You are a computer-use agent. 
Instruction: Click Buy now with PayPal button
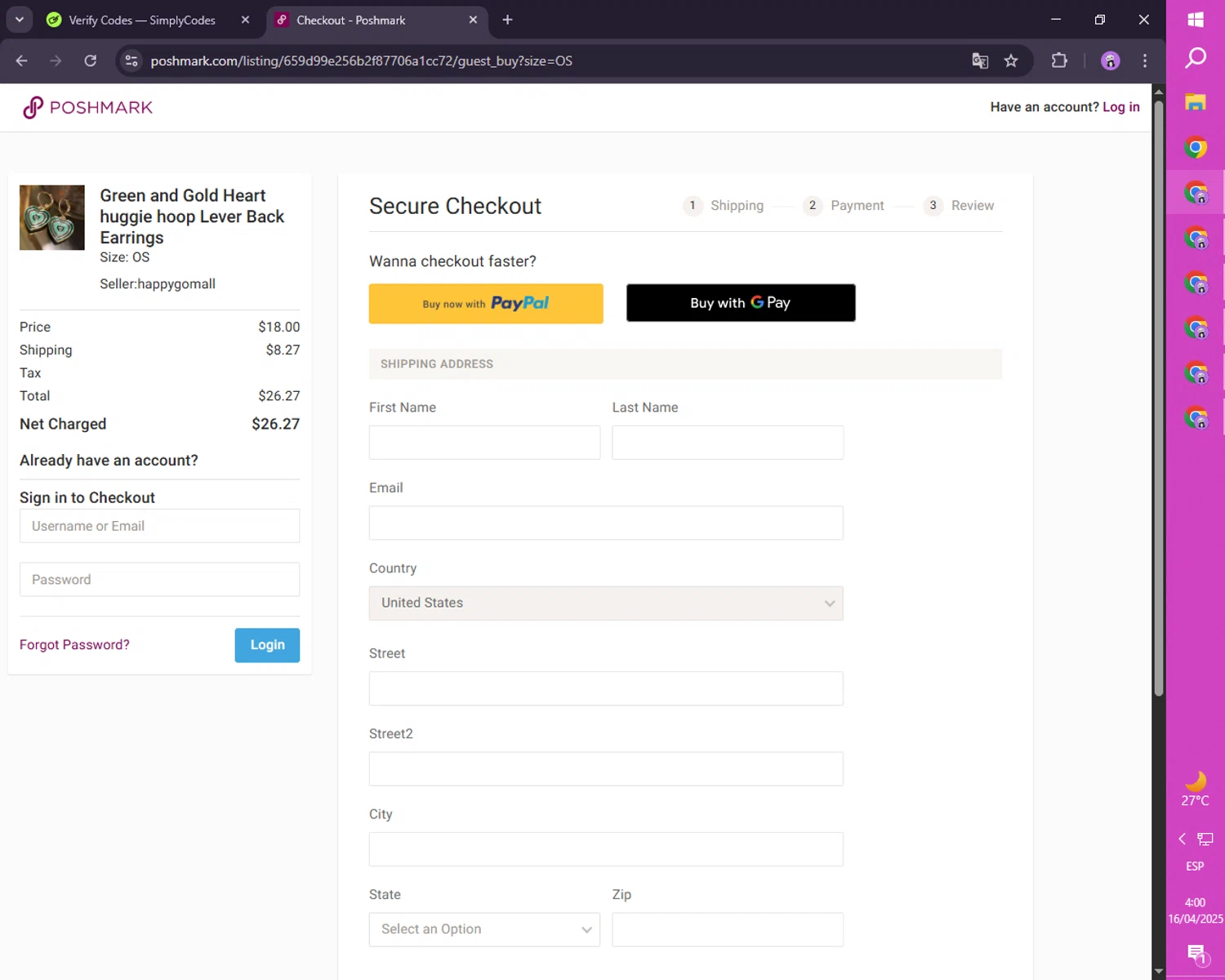[486, 304]
